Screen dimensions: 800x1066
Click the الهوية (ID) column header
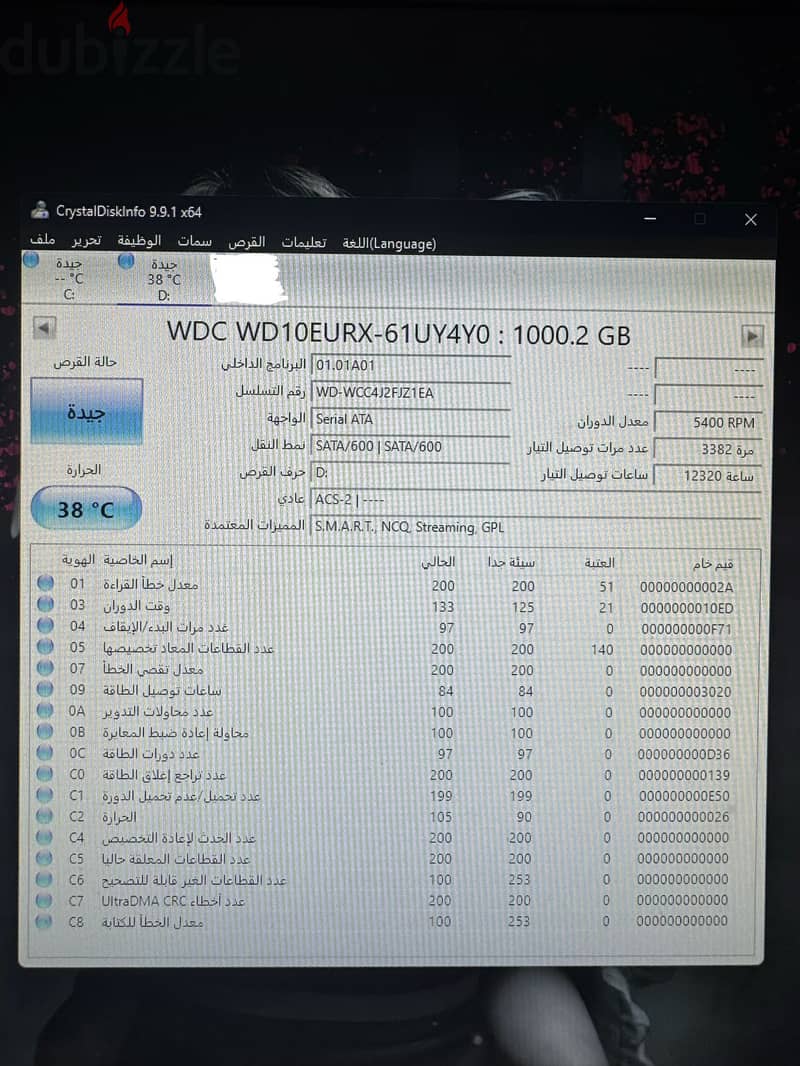(x=77, y=560)
